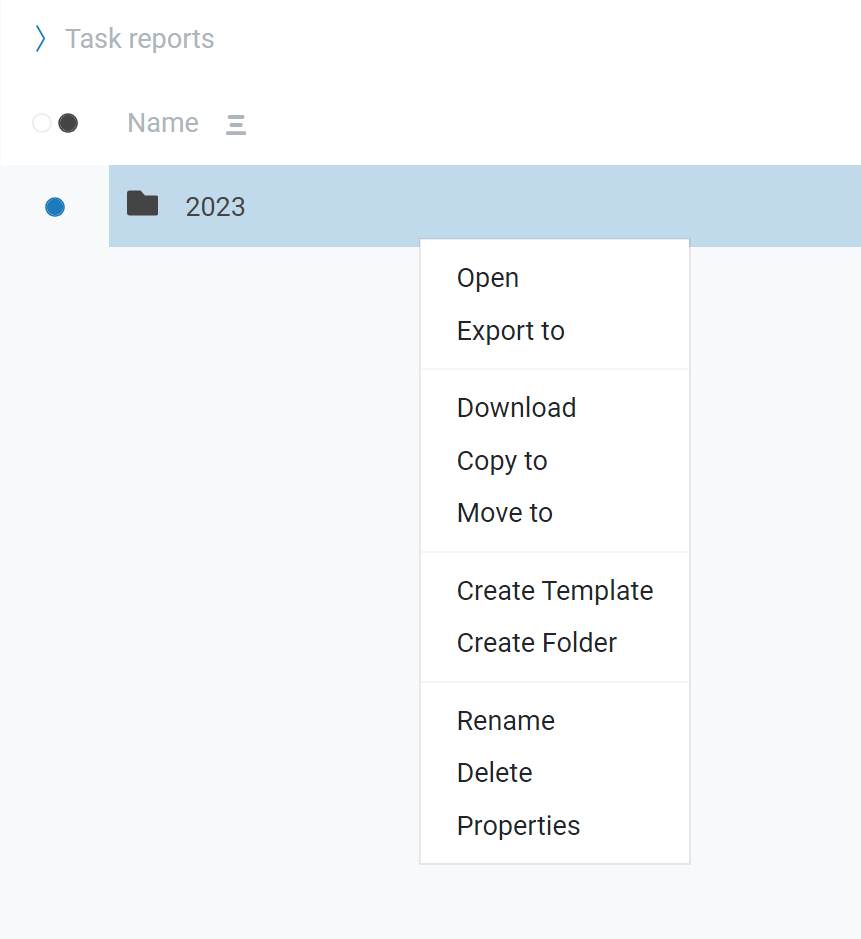Select Create Template menu entry
861x939 pixels.
[555, 591]
